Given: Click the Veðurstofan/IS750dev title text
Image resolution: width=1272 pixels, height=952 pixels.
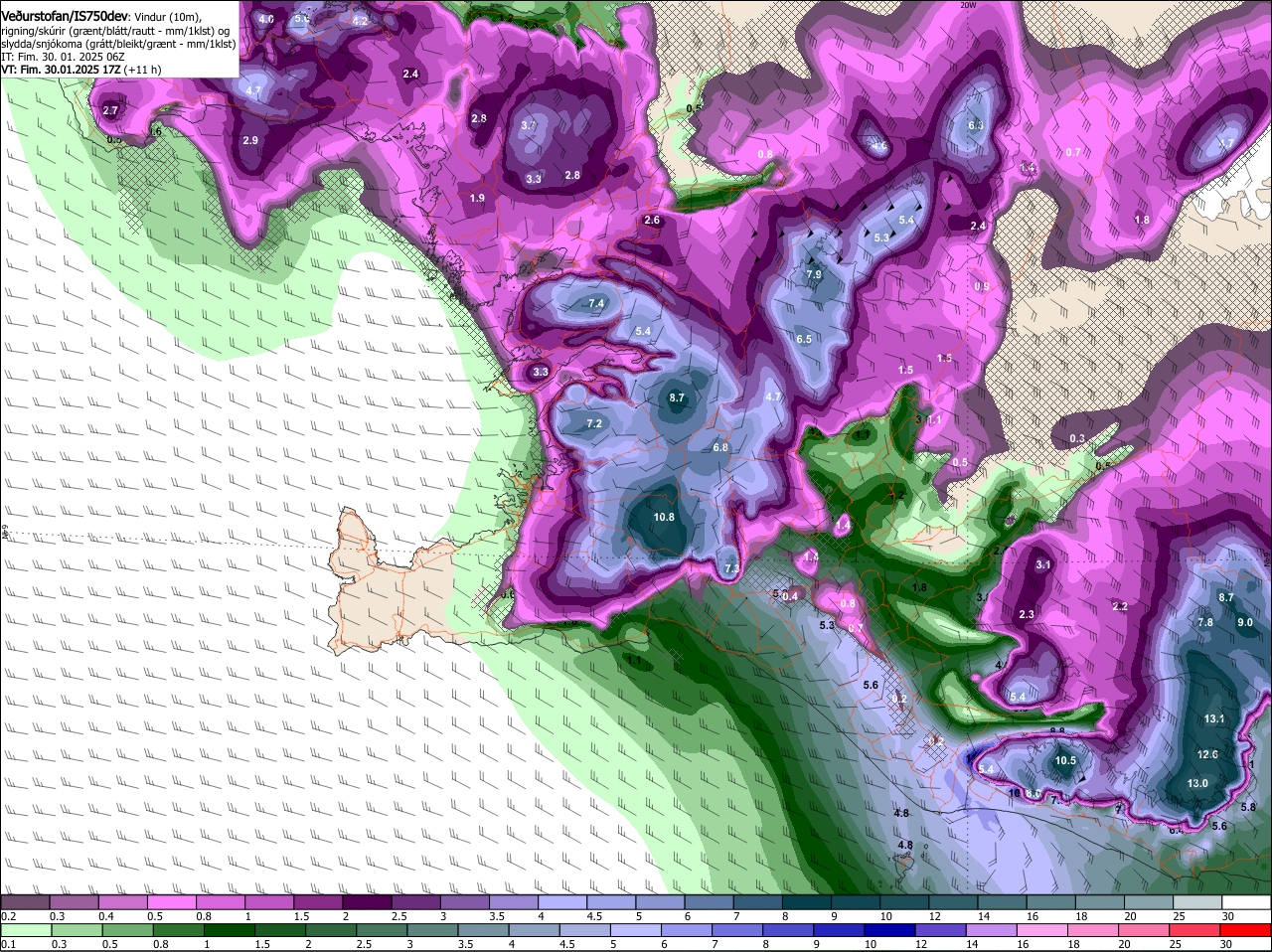Looking at the screenshot, I should point(65,17).
